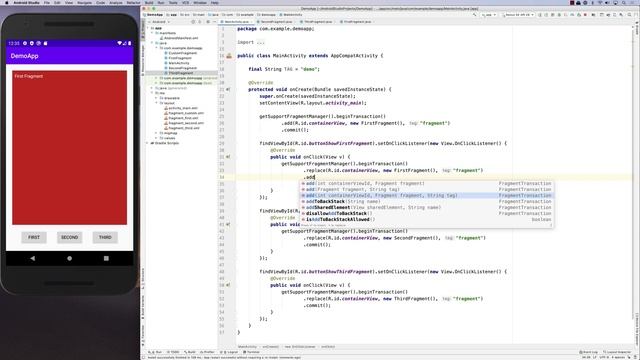Open the Build menu in the menu bar
The width and height of the screenshot is (640, 360).
[149, 2]
